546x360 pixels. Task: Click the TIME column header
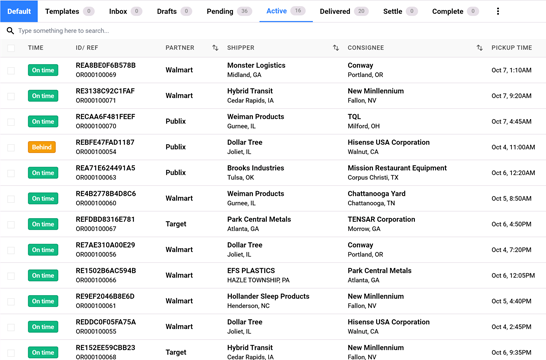[36, 48]
